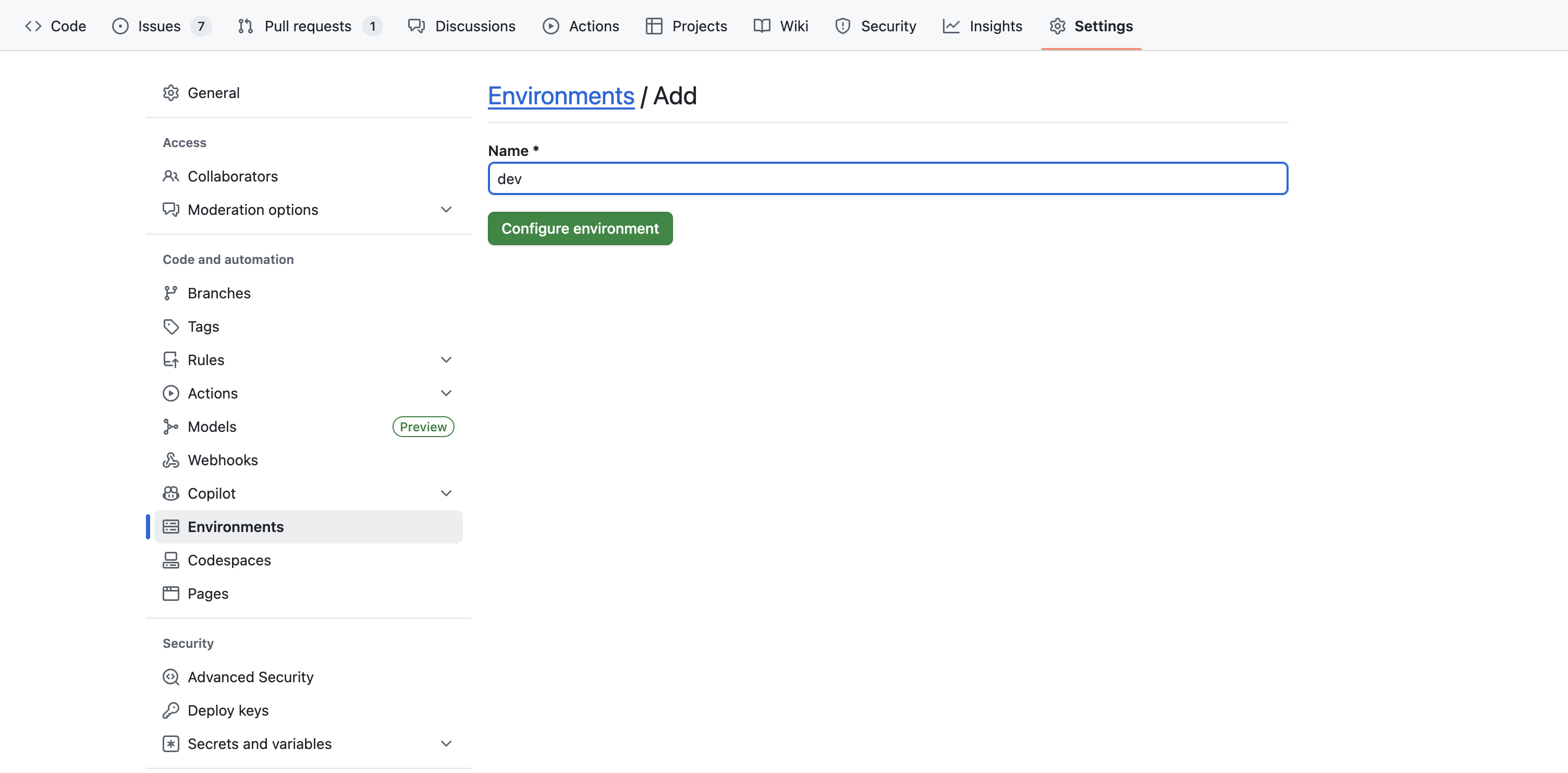Expand the Secrets and variables section
The width and height of the screenshot is (1568, 773).
pos(446,743)
